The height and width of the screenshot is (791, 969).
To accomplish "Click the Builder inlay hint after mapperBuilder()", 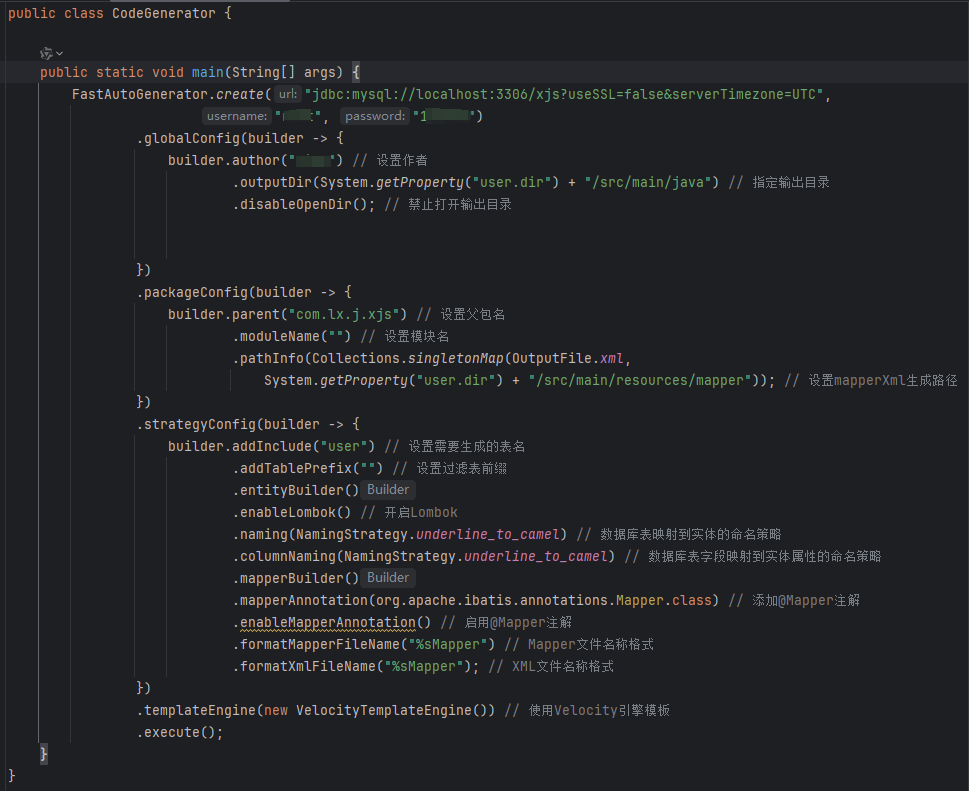I will click(x=388, y=577).
